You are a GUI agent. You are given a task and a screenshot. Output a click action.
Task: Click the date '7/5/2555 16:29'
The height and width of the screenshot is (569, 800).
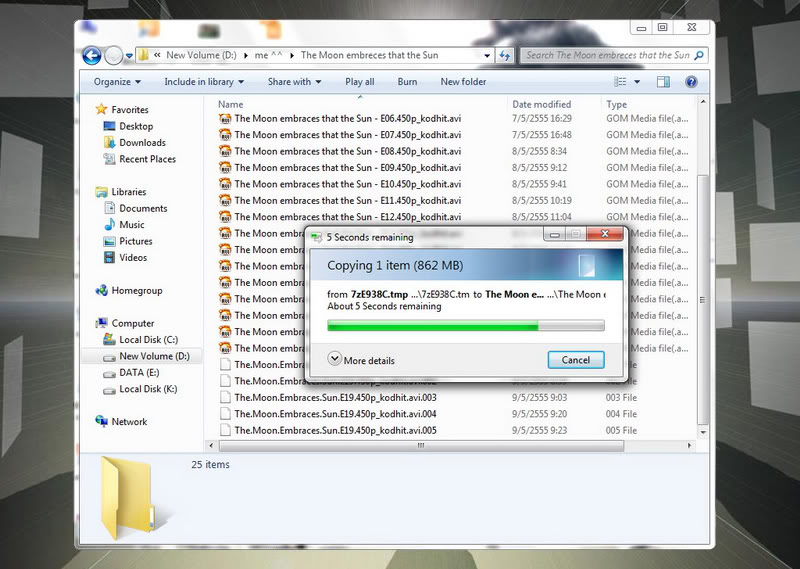tap(542, 118)
